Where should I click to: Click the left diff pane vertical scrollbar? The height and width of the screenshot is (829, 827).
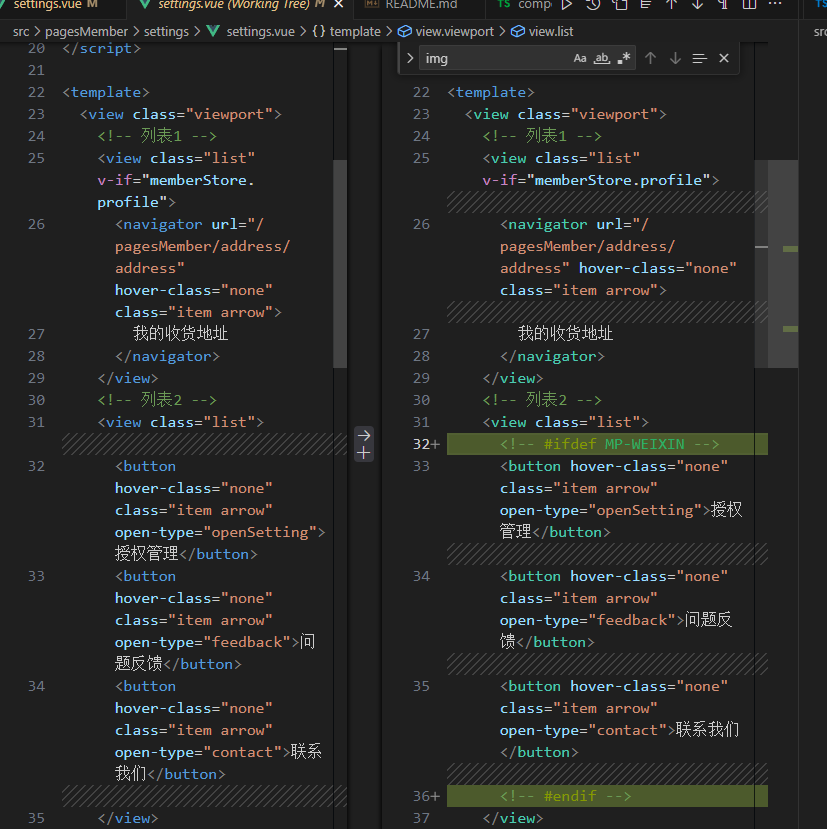(340, 263)
